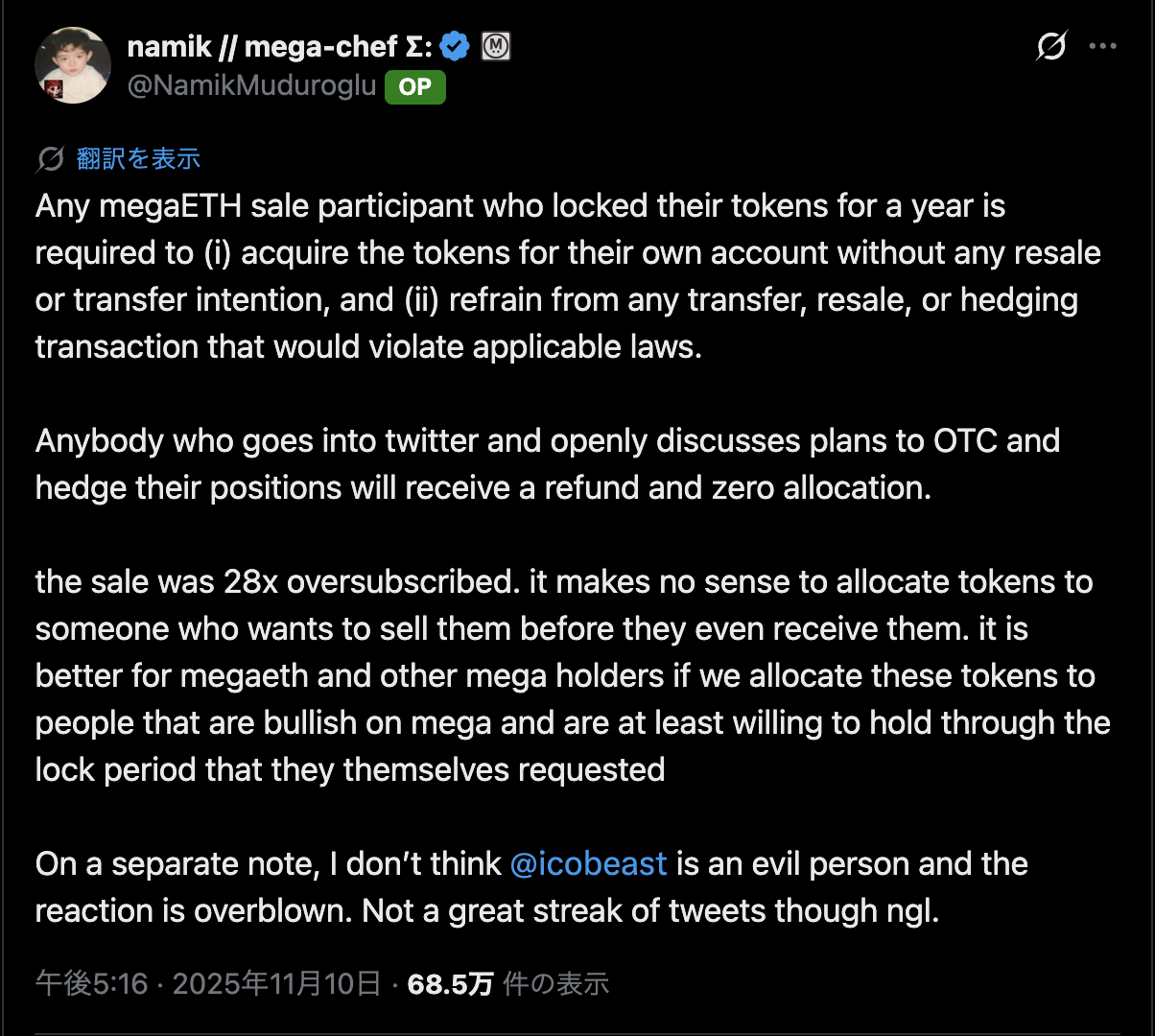Viewport: 1155px width, 1036px height.
Task: Click the green OP label
Action: coord(414,87)
